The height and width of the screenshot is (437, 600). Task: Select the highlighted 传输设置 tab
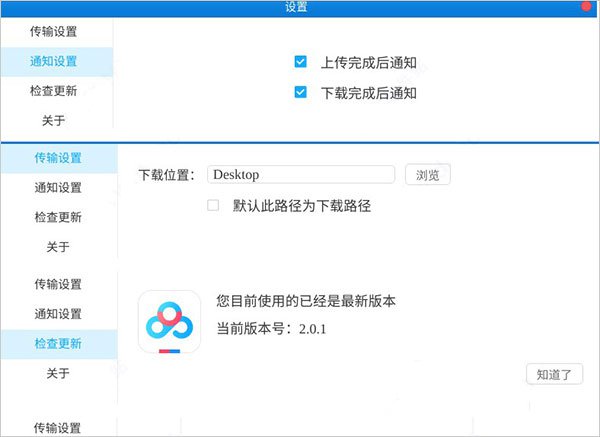(x=58, y=157)
